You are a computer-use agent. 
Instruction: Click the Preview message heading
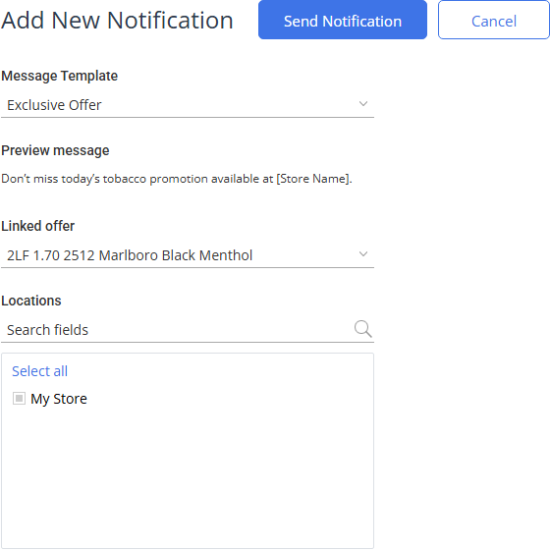pos(55,150)
